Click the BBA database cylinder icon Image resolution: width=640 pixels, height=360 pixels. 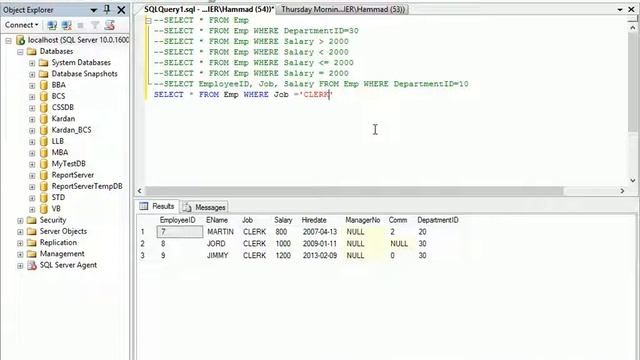pyautogui.click(x=44, y=85)
